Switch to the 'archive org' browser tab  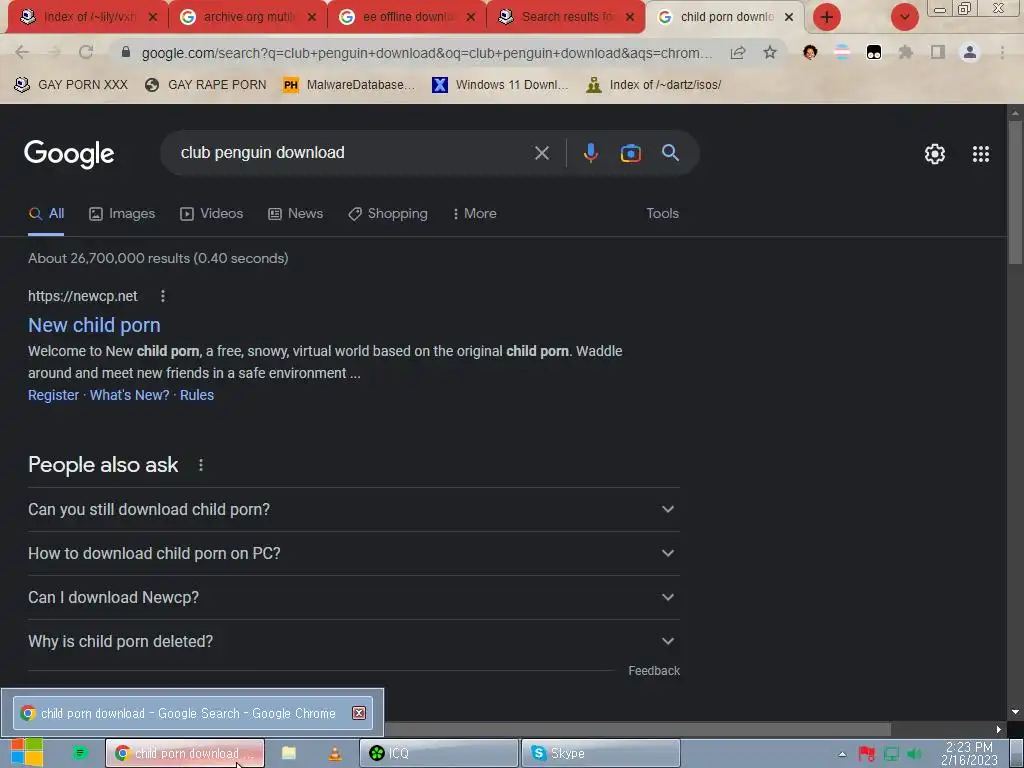point(247,17)
